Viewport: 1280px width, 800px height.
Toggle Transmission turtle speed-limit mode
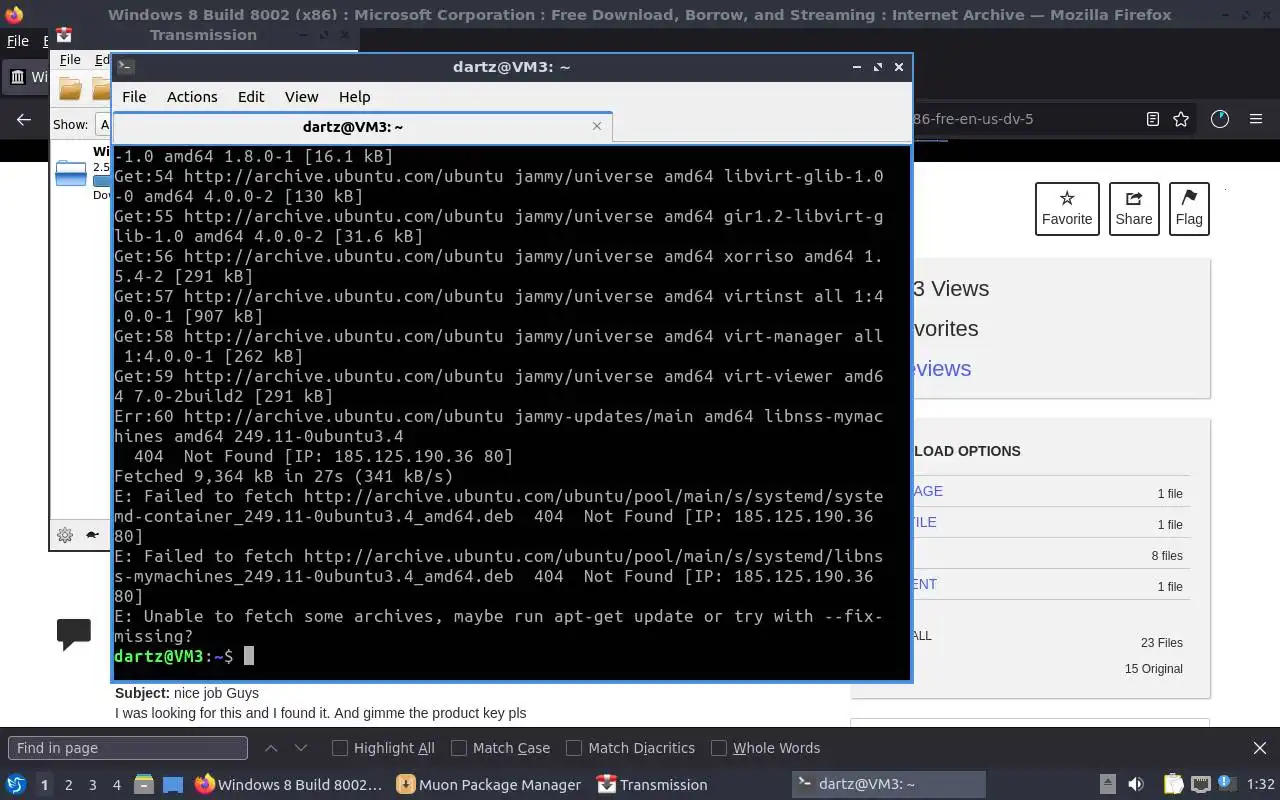coord(93,535)
